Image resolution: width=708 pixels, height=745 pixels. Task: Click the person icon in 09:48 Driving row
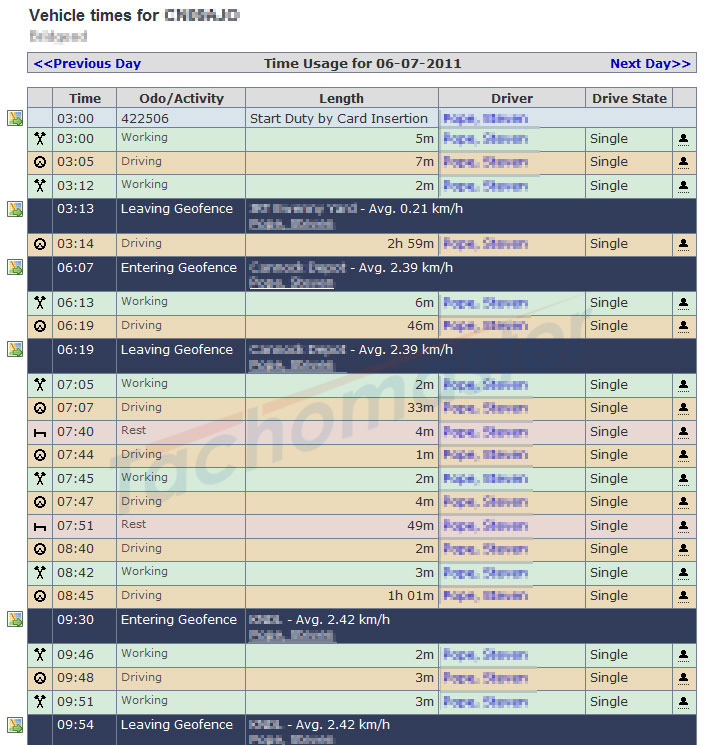(x=684, y=678)
